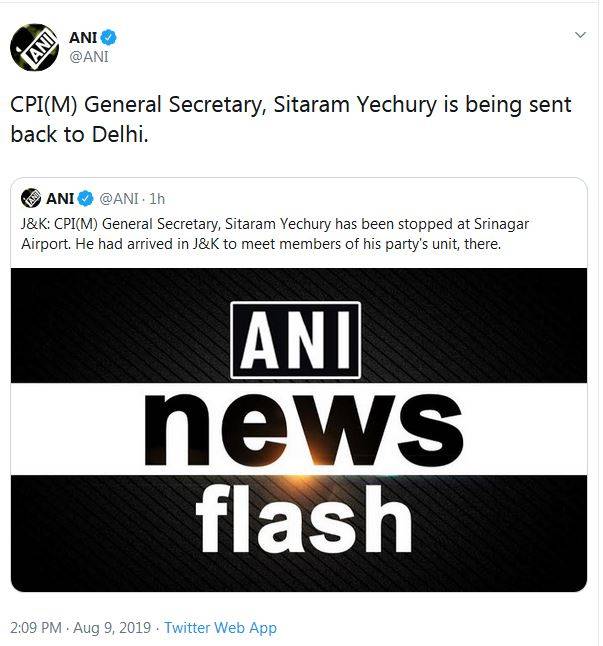Click the main tweet text about Yechury sent back
The height and width of the screenshot is (646, 603).
coord(290,119)
